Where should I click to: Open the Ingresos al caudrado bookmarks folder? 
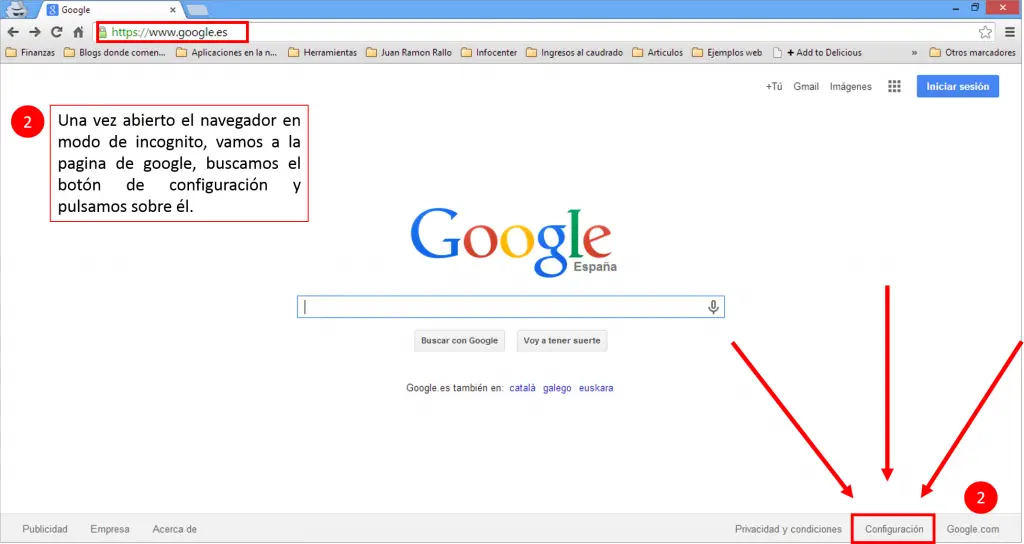574,52
